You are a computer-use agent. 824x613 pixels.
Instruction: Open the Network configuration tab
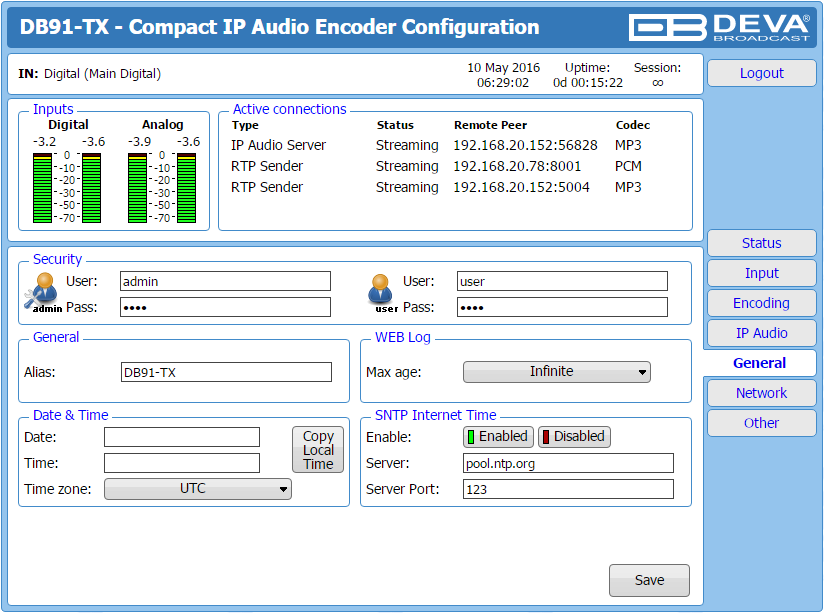coord(761,393)
